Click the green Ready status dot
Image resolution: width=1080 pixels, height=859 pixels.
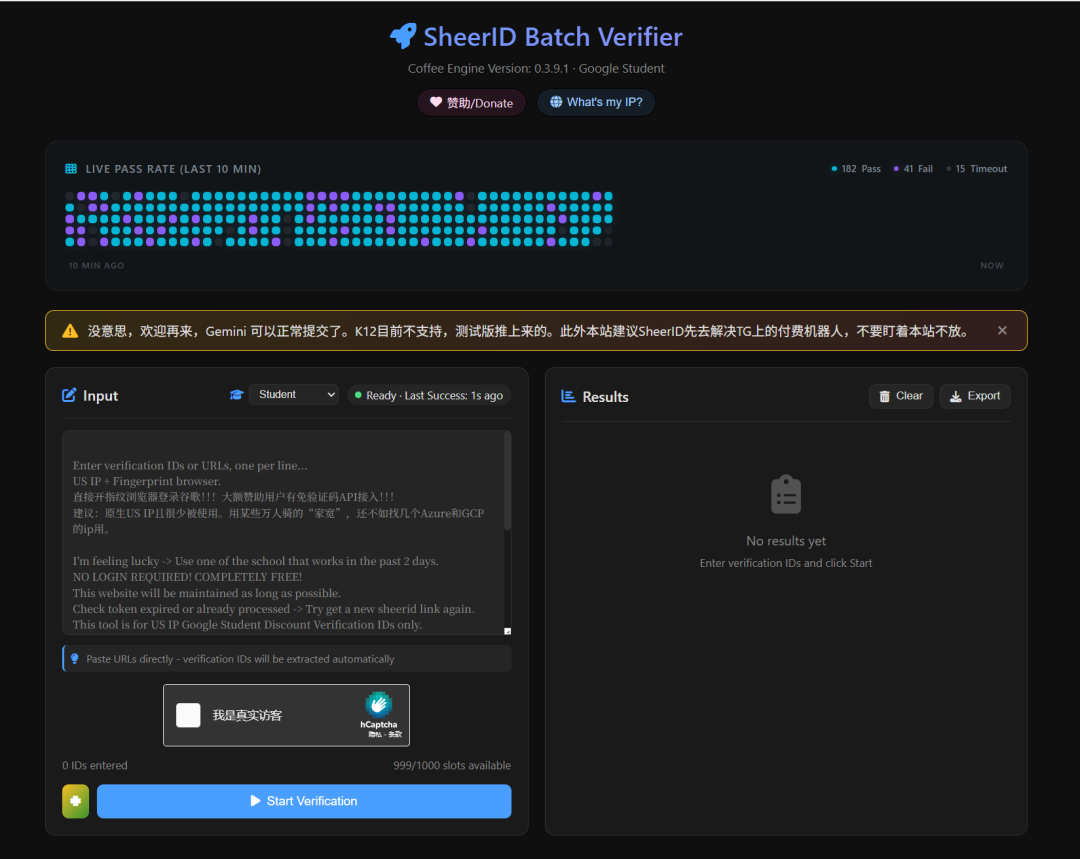[358, 395]
